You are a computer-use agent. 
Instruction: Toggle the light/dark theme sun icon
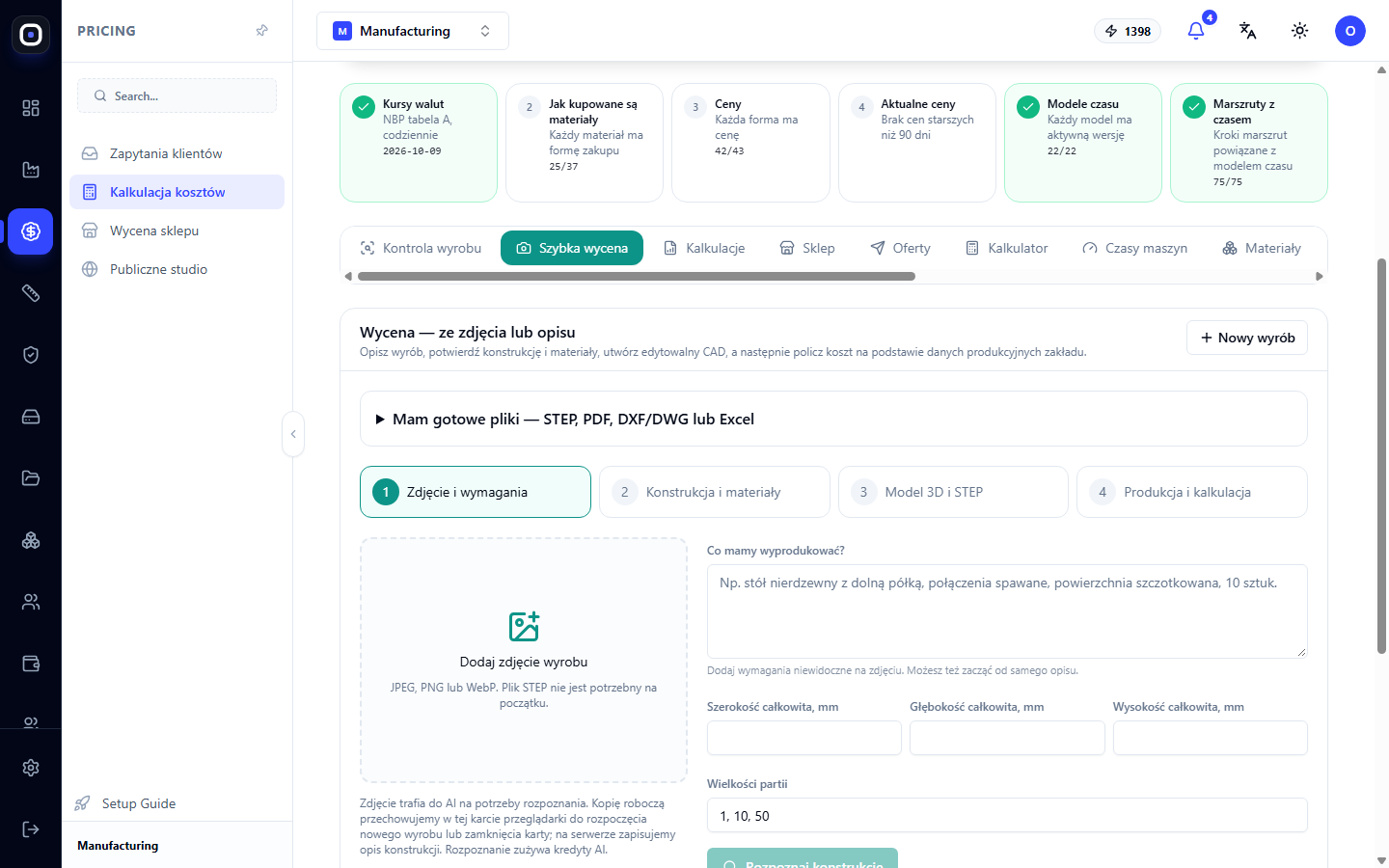1300,31
